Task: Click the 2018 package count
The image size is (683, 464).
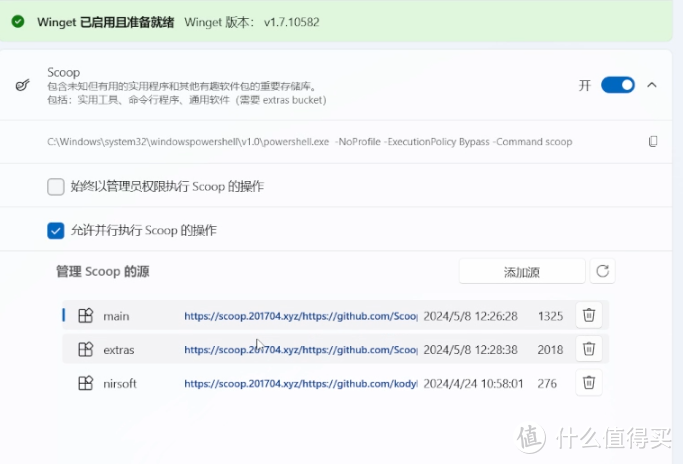Action: click(550, 350)
